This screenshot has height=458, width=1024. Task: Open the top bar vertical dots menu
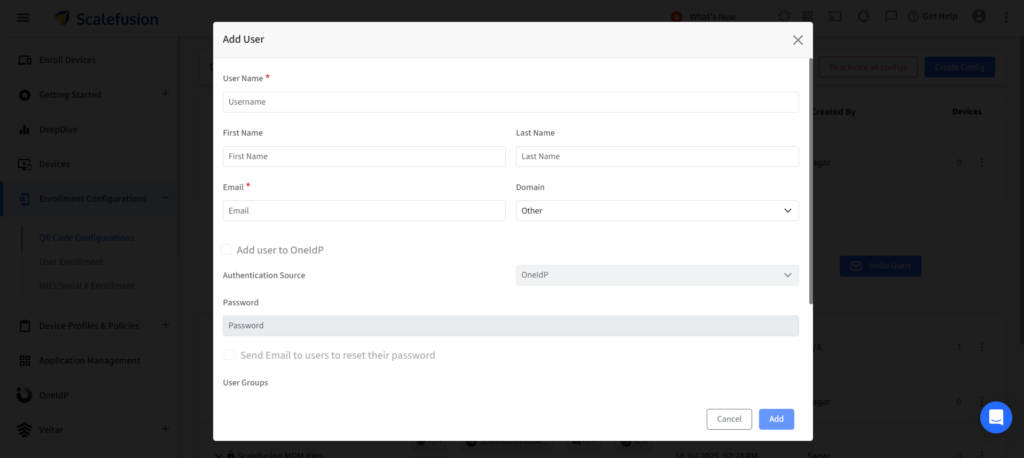pyautogui.click(x=1006, y=17)
